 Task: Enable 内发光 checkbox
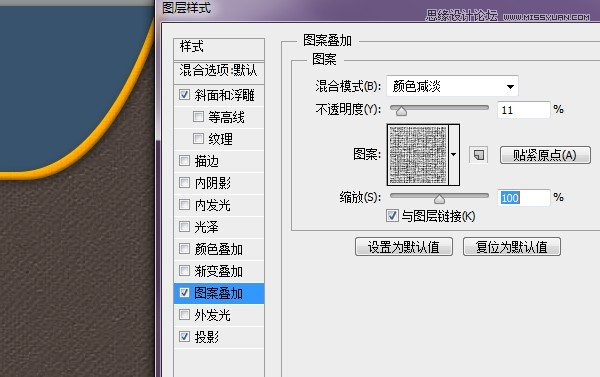[184, 204]
